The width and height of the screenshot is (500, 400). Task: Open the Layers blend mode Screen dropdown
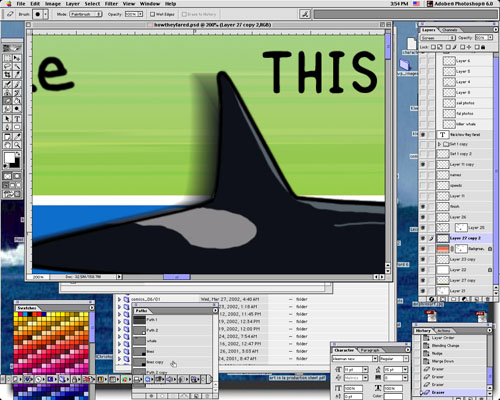(438, 38)
